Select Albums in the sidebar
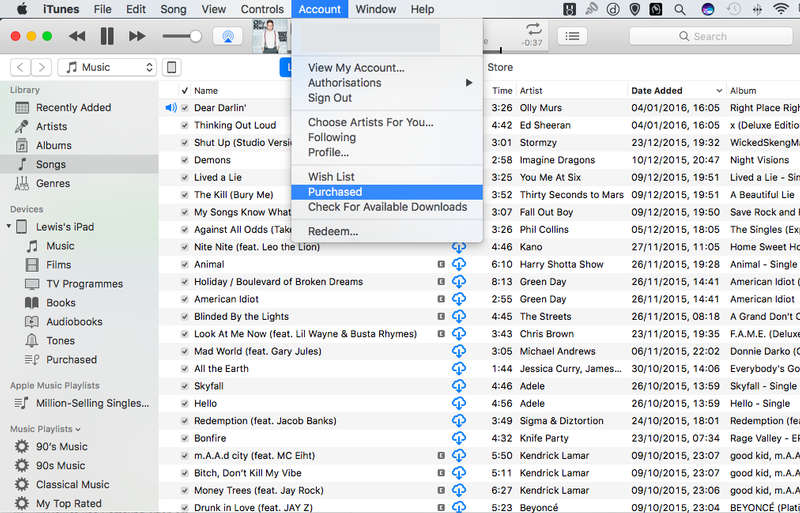The width and height of the screenshot is (800, 513). coord(54,145)
